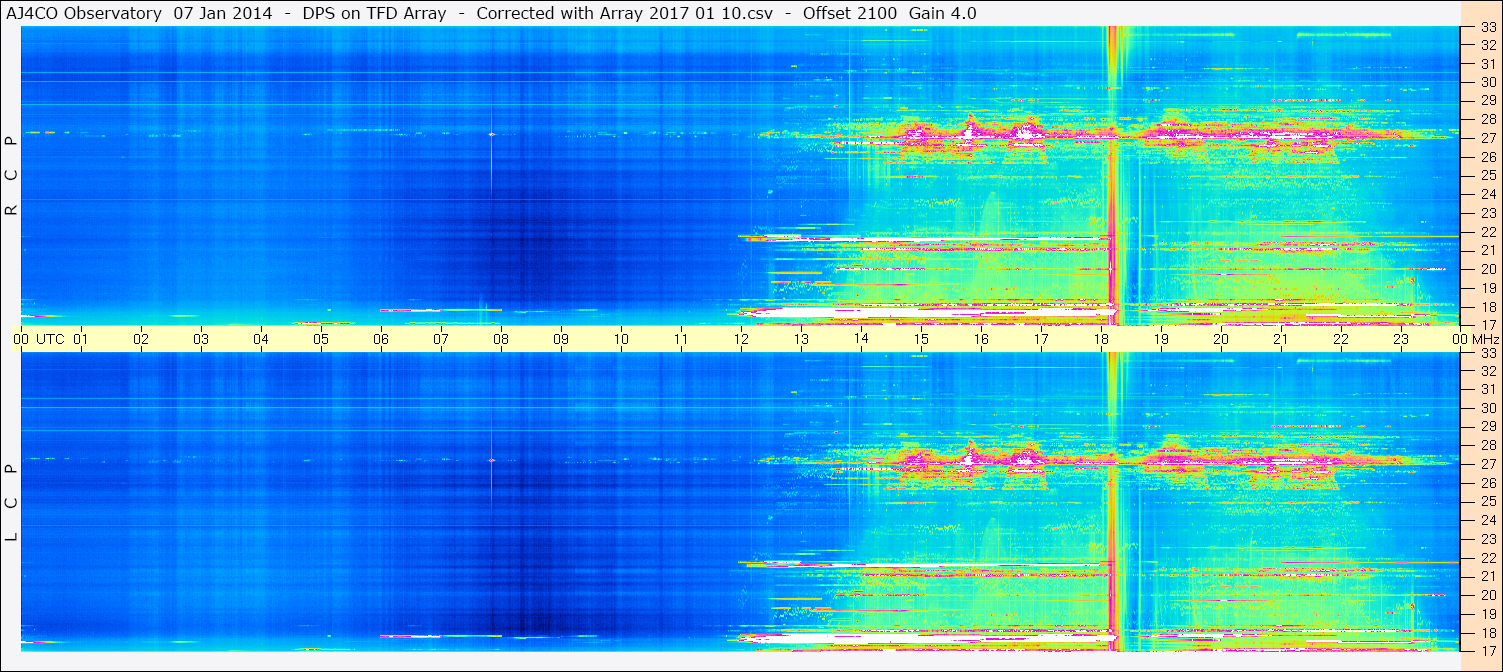The height and width of the screenshot is (672, 1503).
Task: Click the 07 hour mark on time axis
Action: tap(441, 339)
